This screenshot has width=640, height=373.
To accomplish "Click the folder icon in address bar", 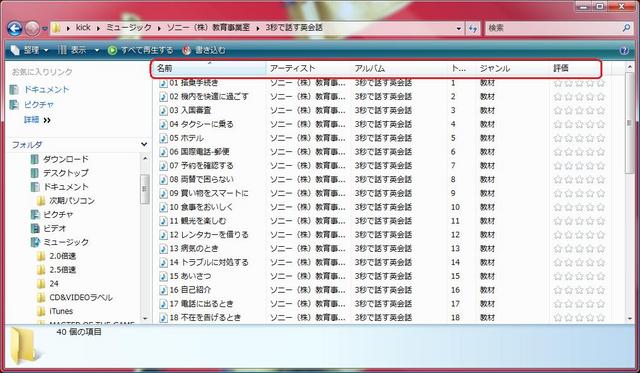I will point(57,28).
